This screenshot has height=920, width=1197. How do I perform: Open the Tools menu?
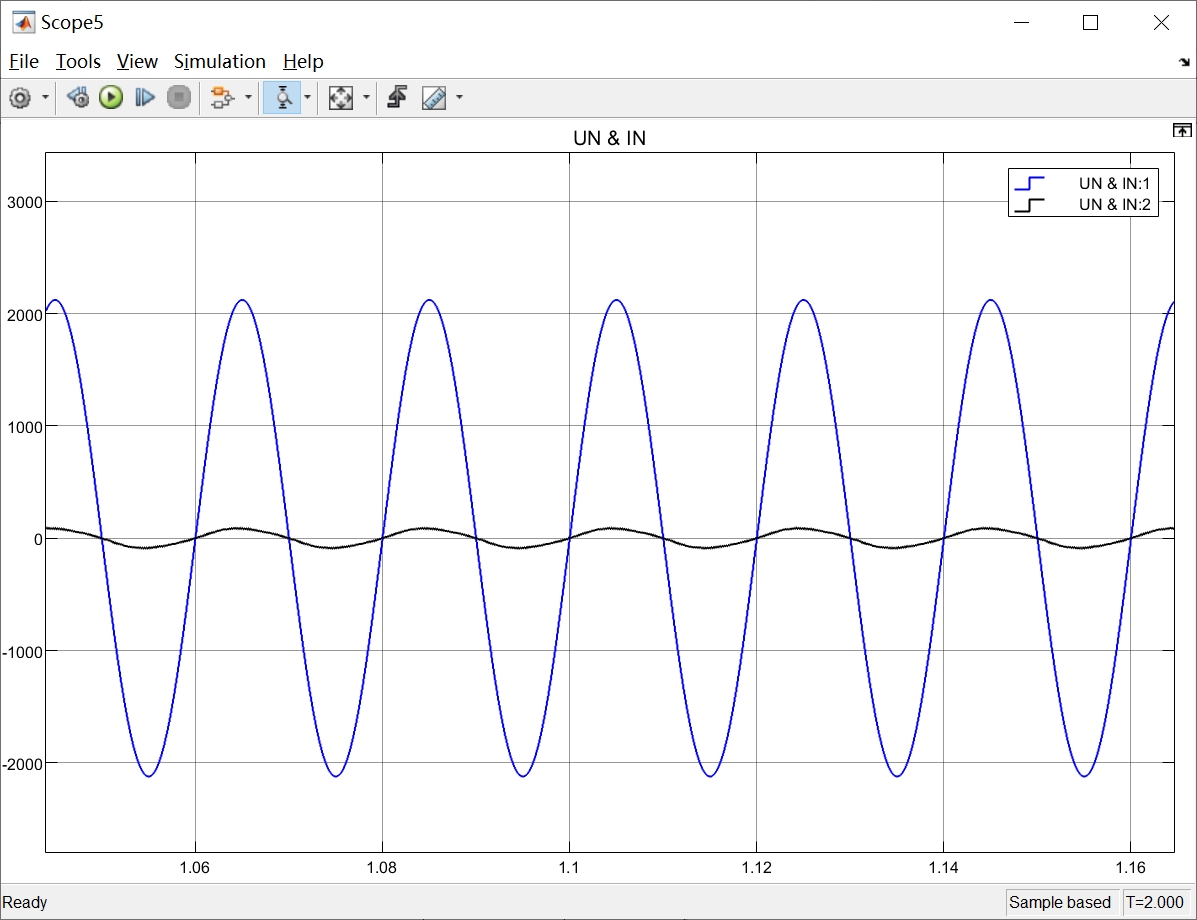pyautogui.click(x=78, y=61)
